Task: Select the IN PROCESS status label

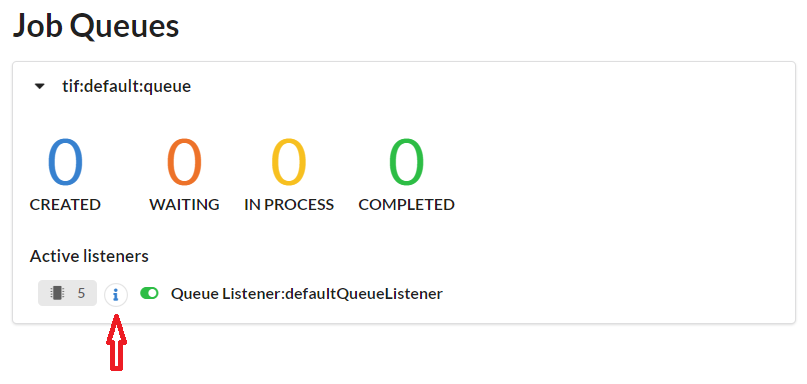Action: pos(289,205)
